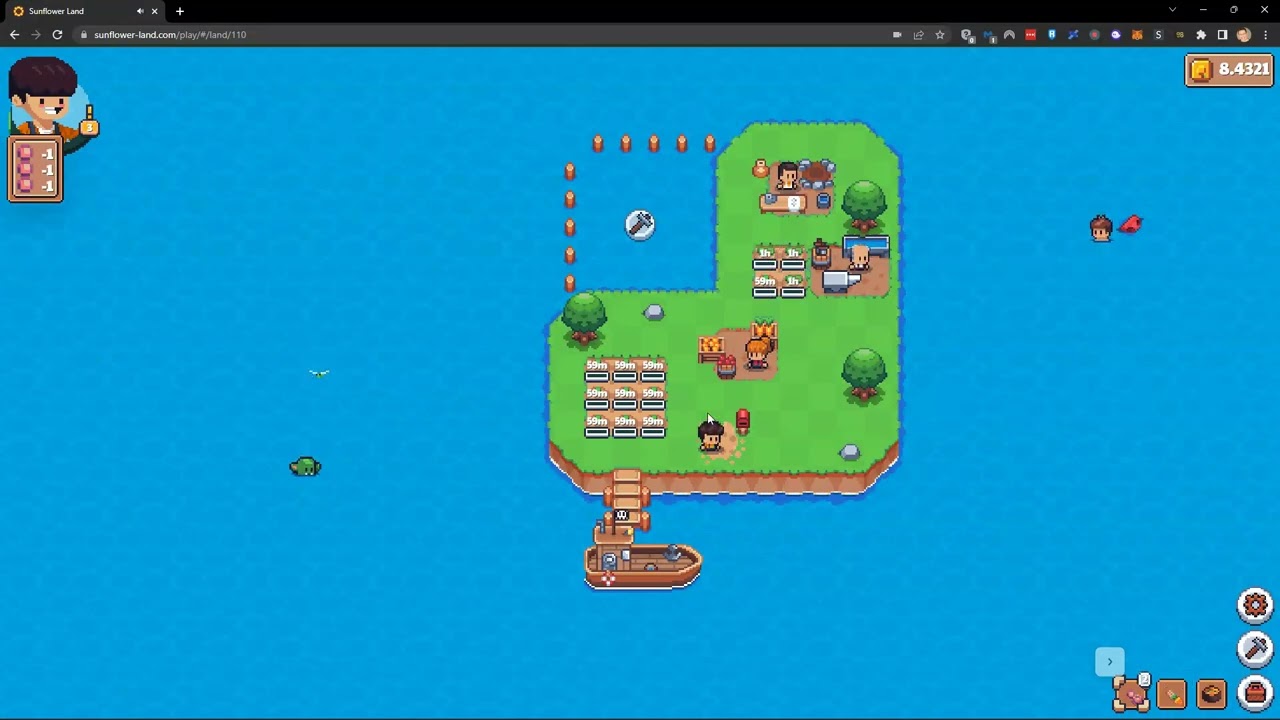The width and height of the screenshot is (1280, 720).
Task: Talk to the blacksmith NPC by the anvil
Action: tap(859, 259)
